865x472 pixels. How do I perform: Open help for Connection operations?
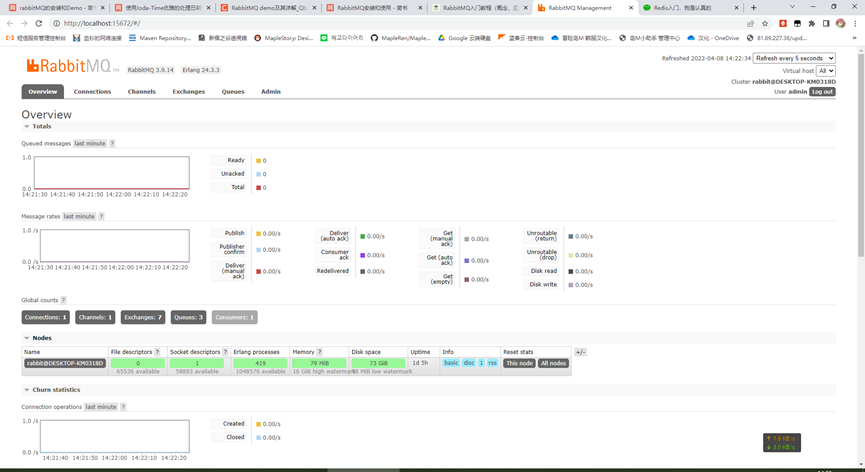coord(123,407)
